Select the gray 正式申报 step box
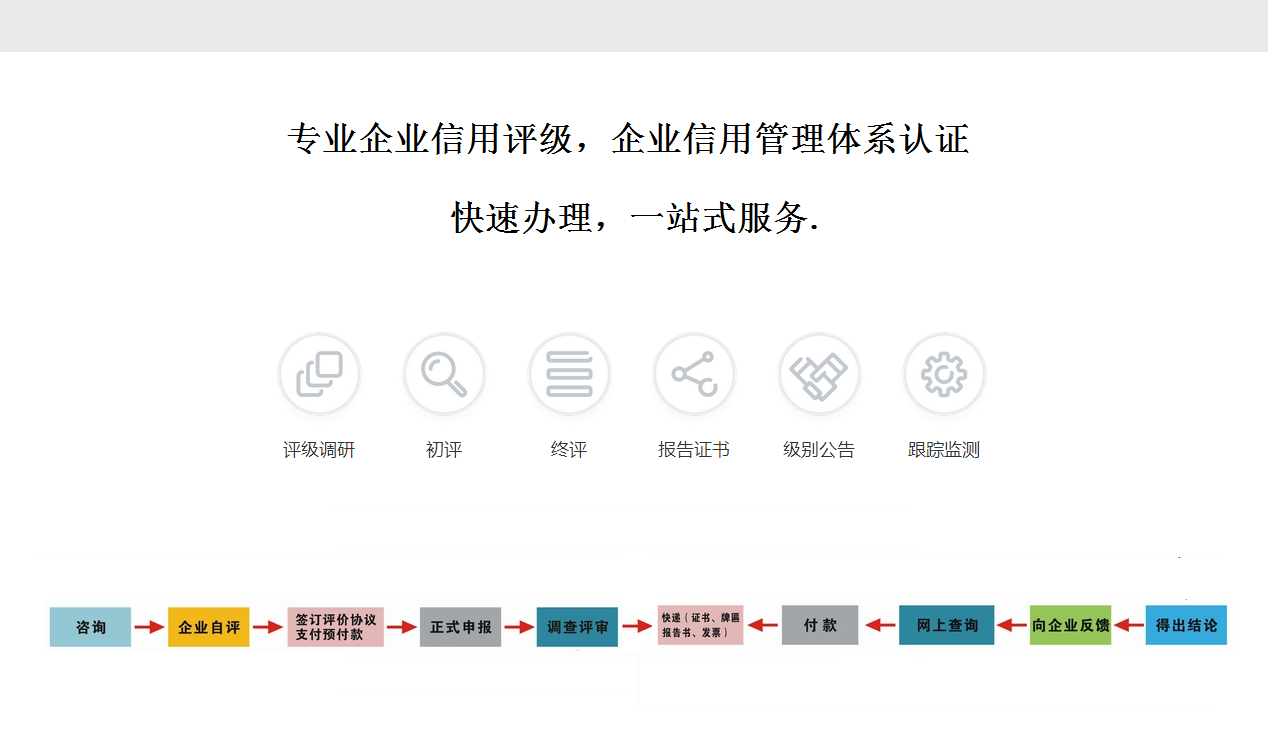Viewport: 1268px width, 748px height. [460, 627]
